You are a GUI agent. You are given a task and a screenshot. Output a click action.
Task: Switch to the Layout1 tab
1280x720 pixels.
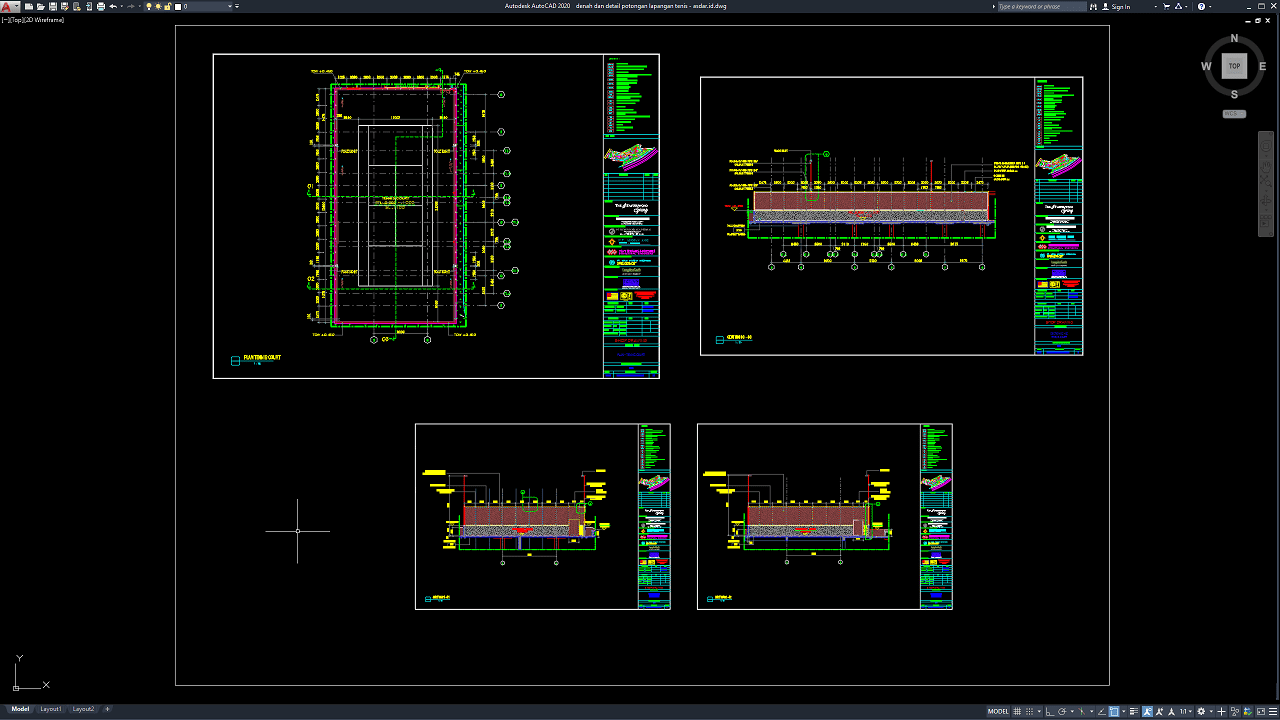pos(50,709)
